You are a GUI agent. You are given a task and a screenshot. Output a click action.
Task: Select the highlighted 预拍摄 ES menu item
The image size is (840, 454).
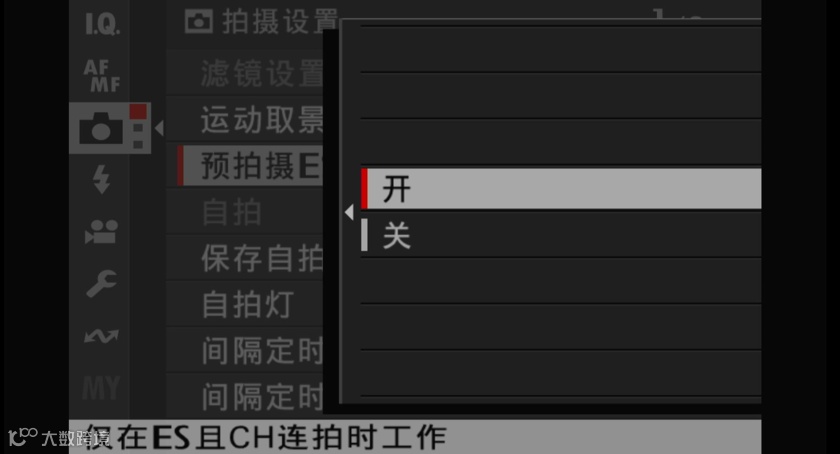(250, 166)
